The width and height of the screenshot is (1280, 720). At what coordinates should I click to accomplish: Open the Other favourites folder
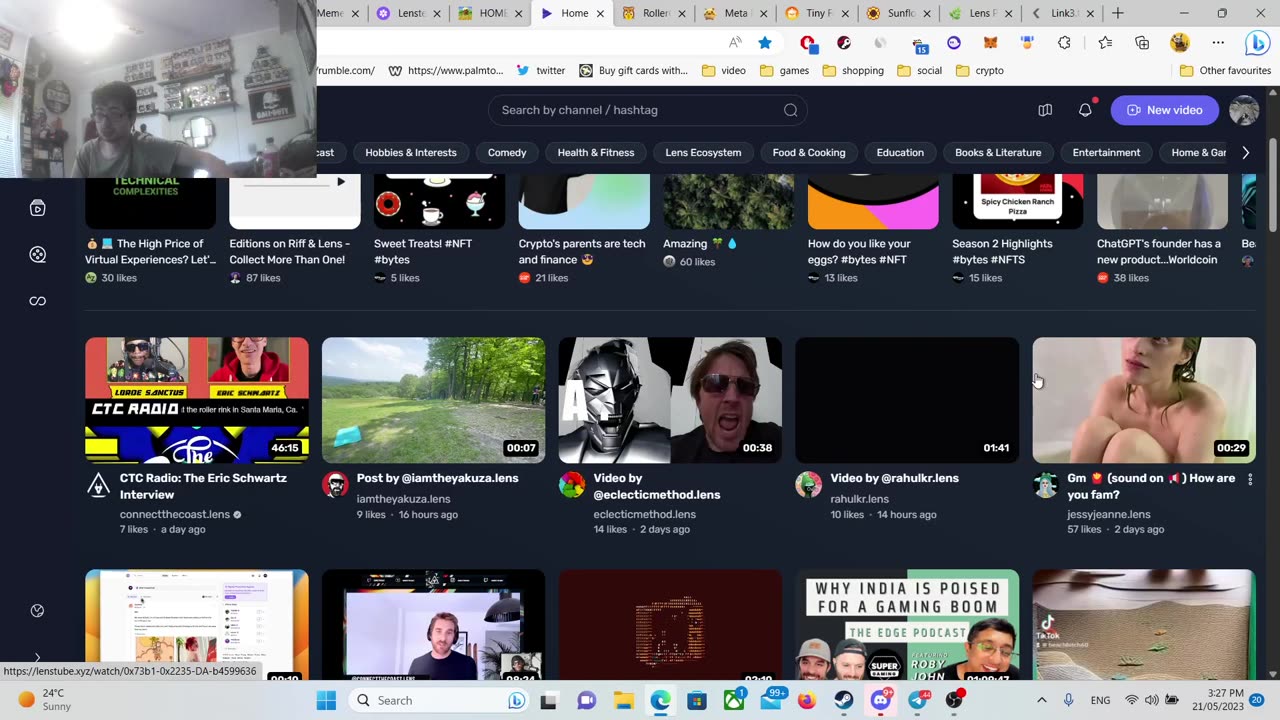(x=1225, y=71)
